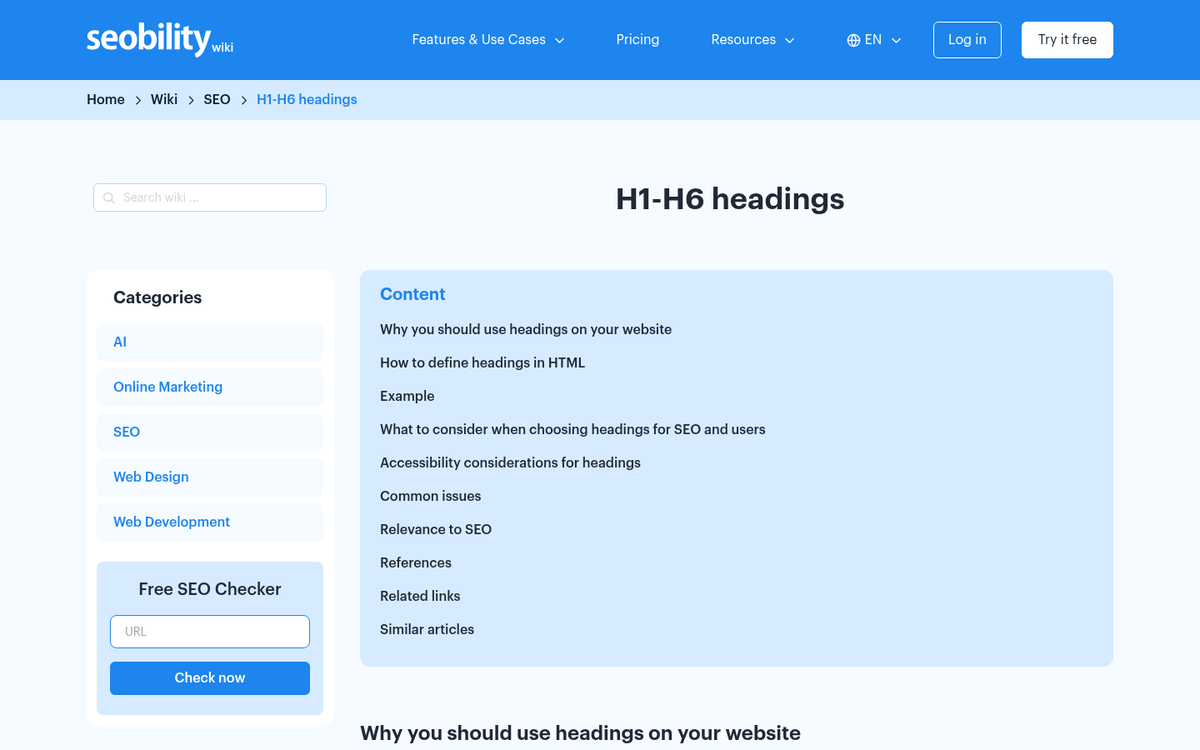Click the SEO breadcrumb link

pyautogui.click(x=217, y=99)
